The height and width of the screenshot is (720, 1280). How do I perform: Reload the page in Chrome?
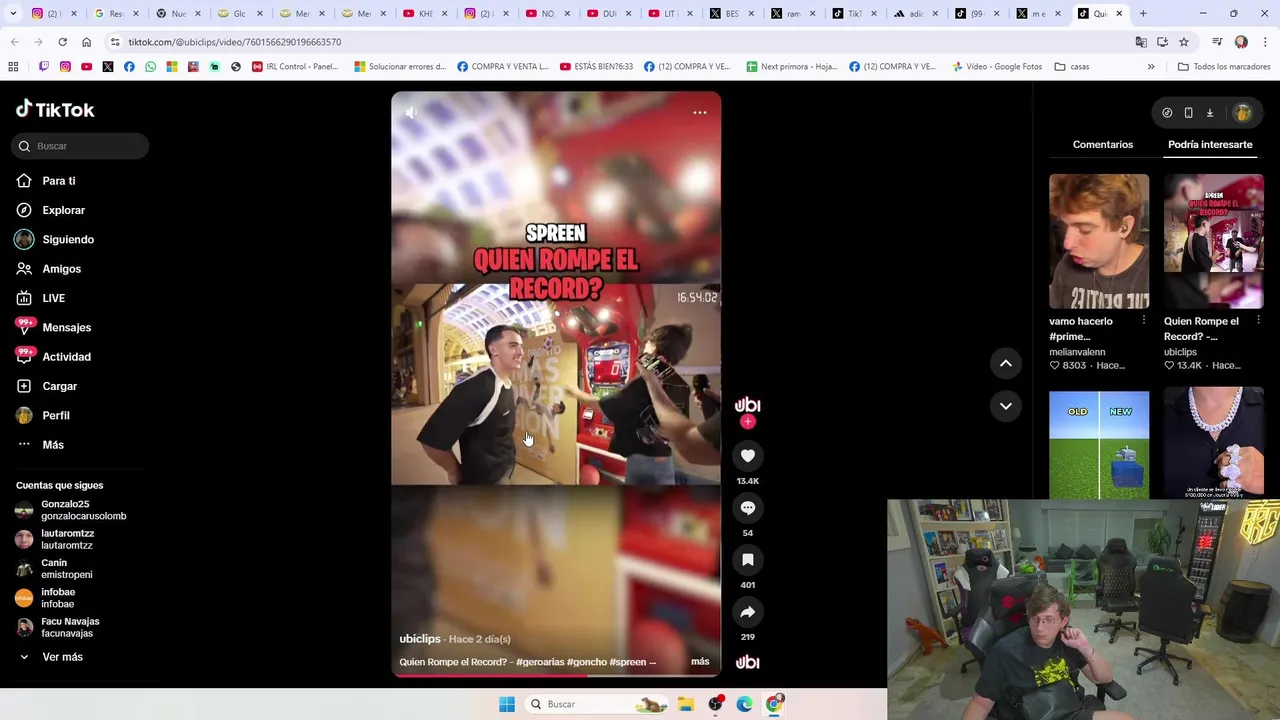[x=62, y=42]
